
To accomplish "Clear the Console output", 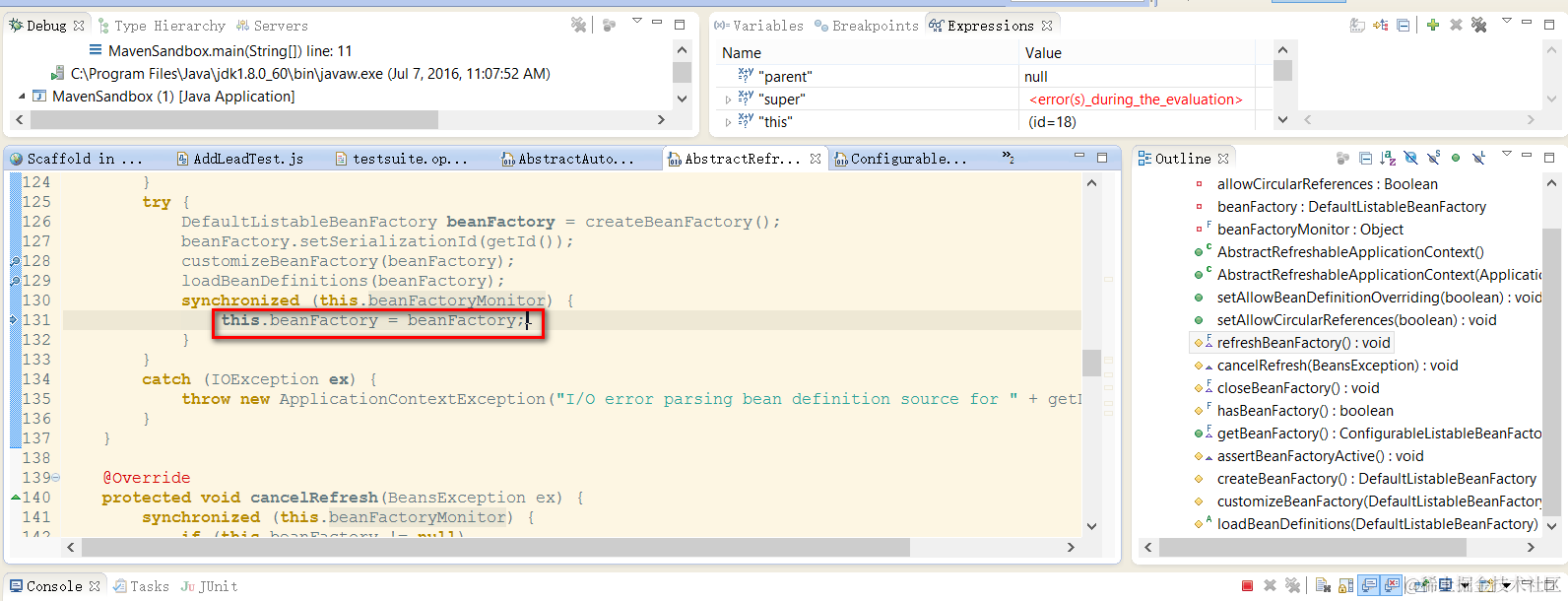I will pos(1323,585).
